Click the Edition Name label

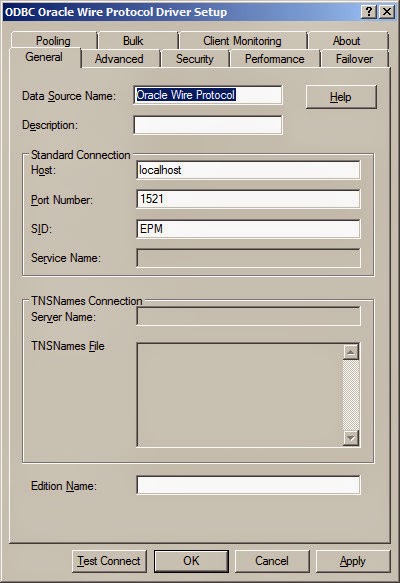pos(64,486)
